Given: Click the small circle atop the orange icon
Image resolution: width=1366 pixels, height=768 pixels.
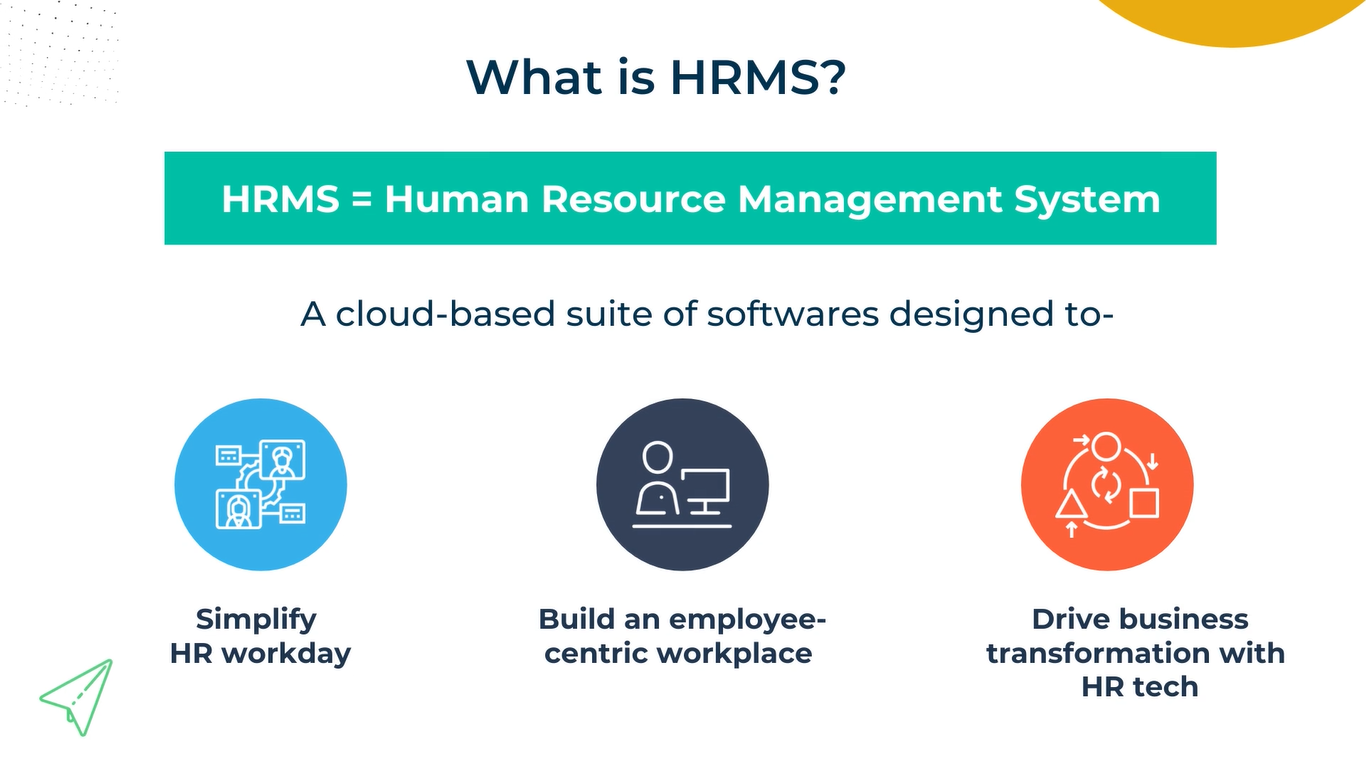Looking at the screenshot, I should pos(1106,446).
